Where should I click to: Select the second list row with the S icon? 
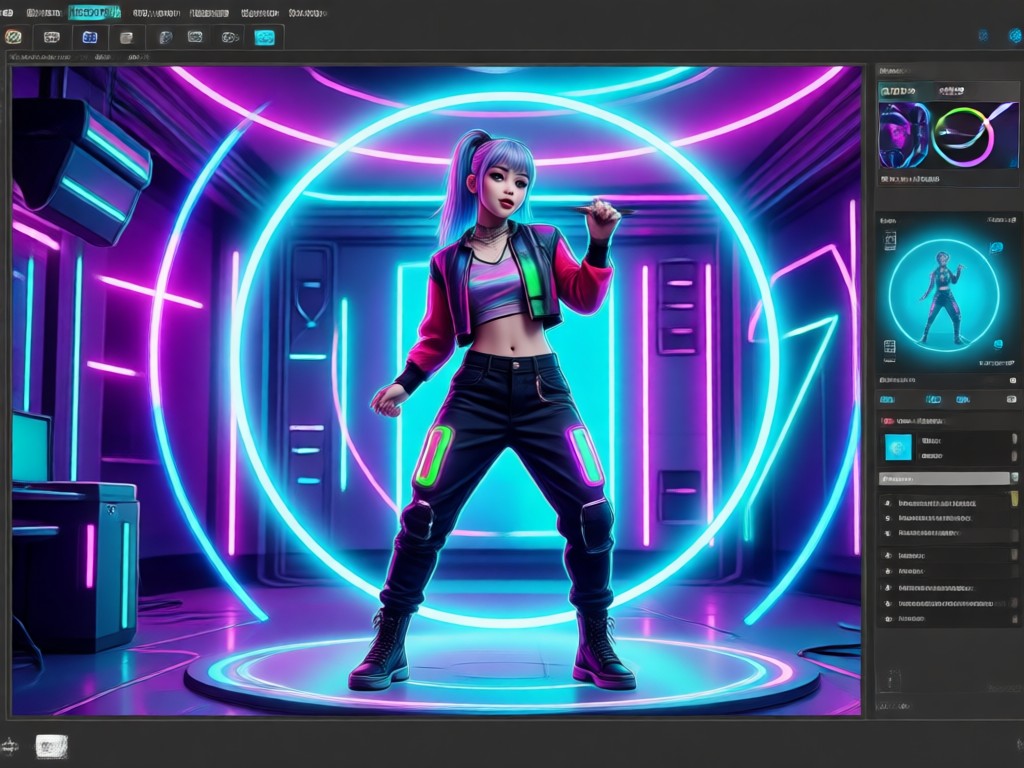click(x=944, y=519)
